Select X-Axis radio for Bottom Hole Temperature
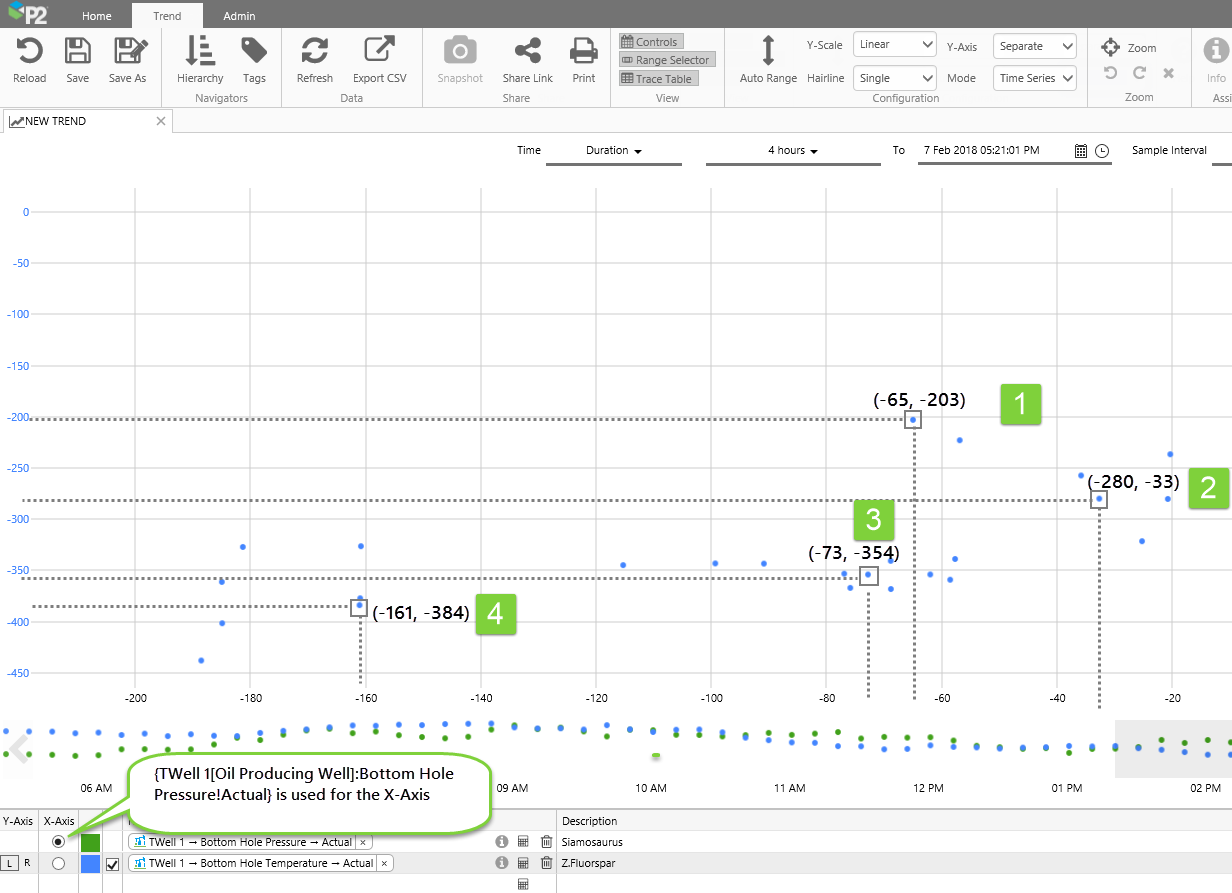 [58, 863]
